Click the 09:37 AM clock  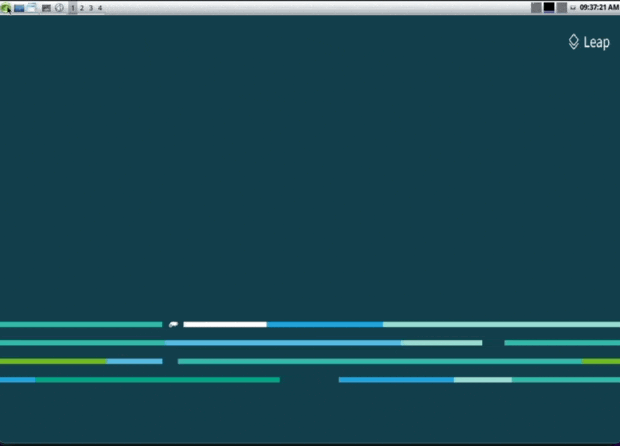pyautogui.click(x=598, y=7)
